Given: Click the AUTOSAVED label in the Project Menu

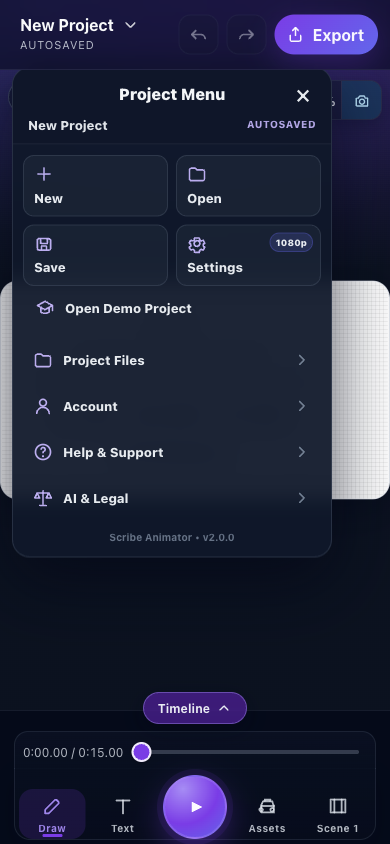Looking at the screenshot, I should (281, 125).
